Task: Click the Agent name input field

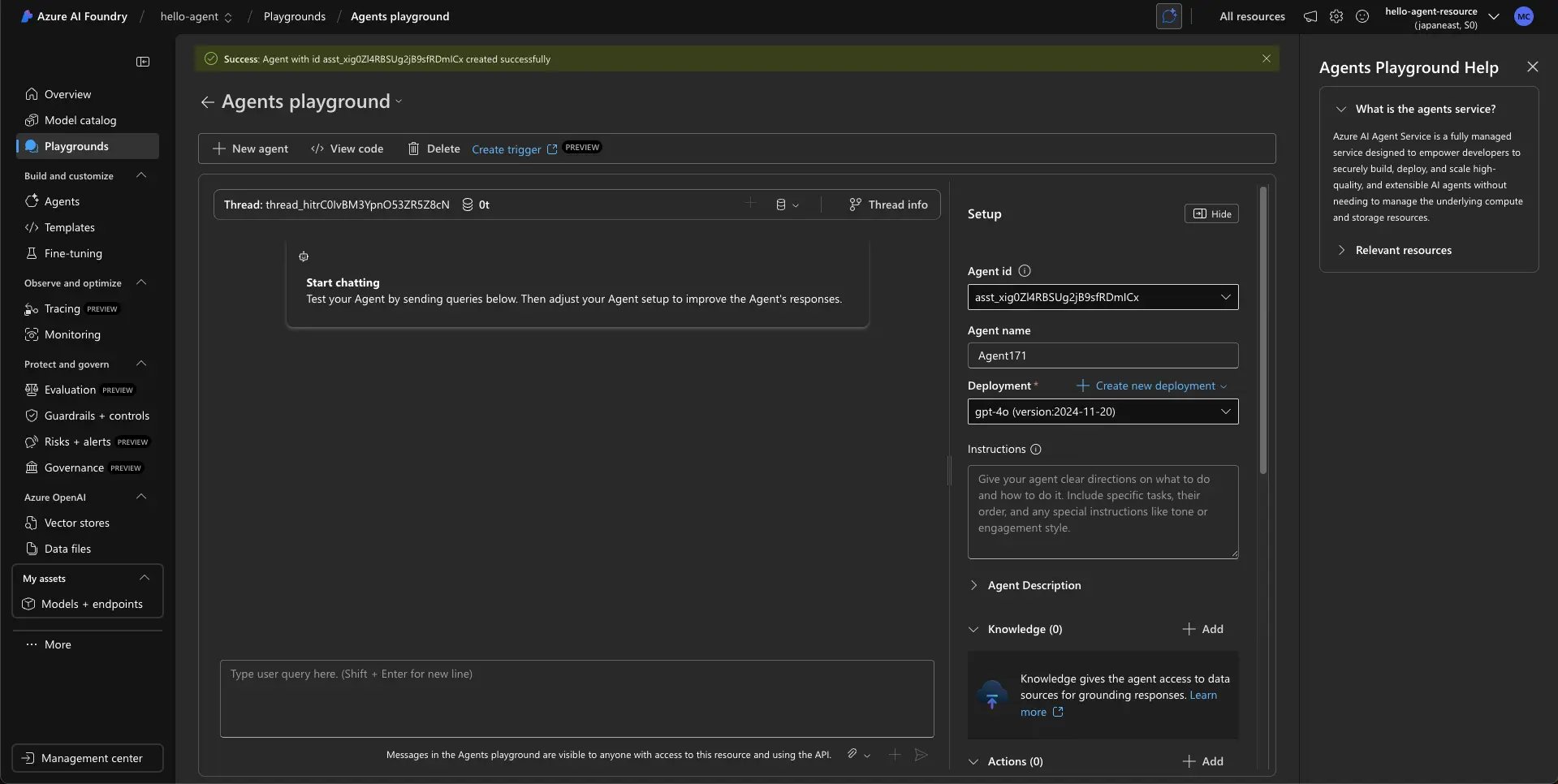Action: (1103, 355)
